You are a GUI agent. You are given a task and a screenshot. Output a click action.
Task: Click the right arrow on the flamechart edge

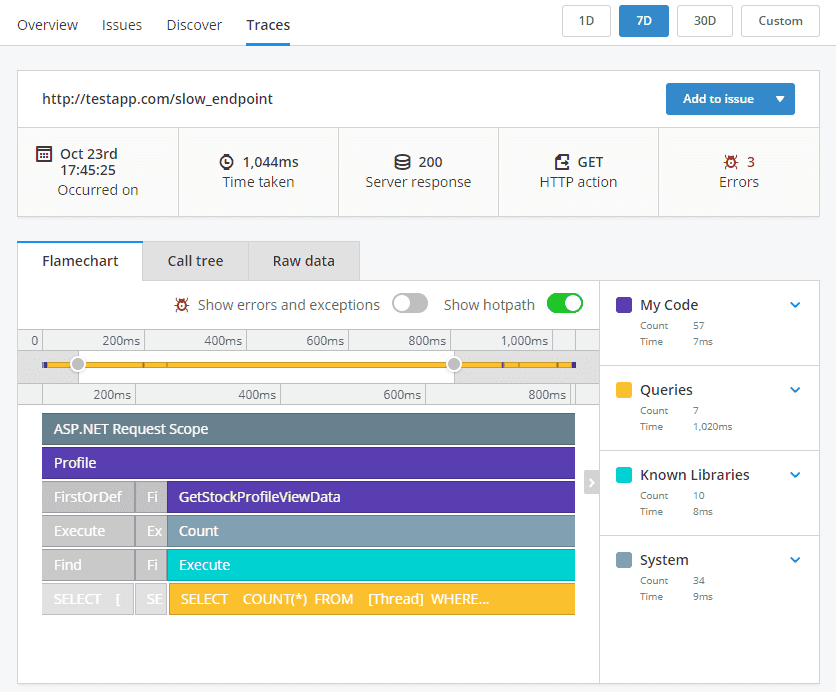point(590,482)
